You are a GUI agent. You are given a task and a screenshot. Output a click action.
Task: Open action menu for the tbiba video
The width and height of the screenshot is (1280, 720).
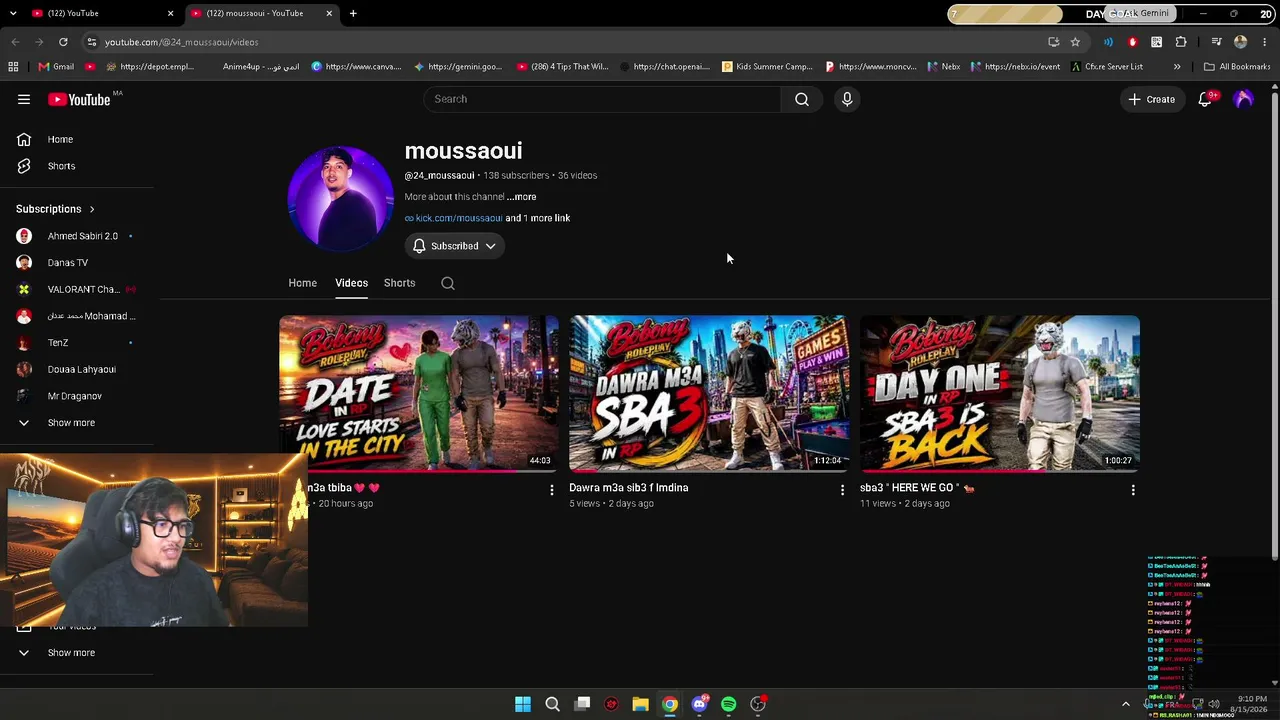tap(551, 490)
